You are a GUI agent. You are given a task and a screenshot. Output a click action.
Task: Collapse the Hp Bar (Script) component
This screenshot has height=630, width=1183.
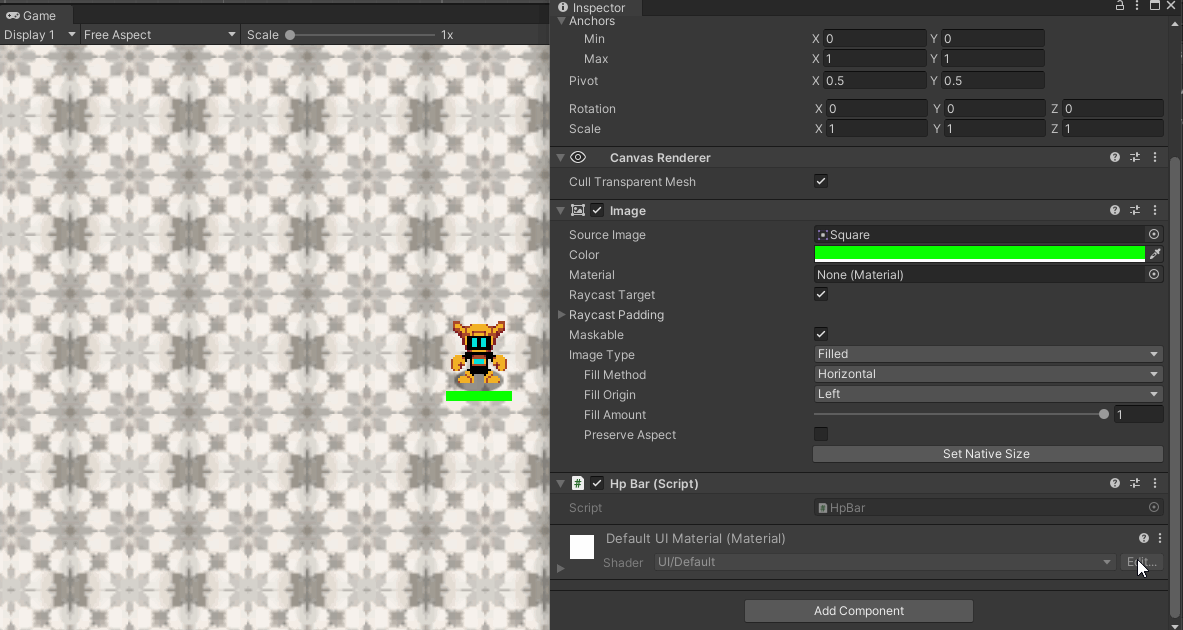[561, 484]
